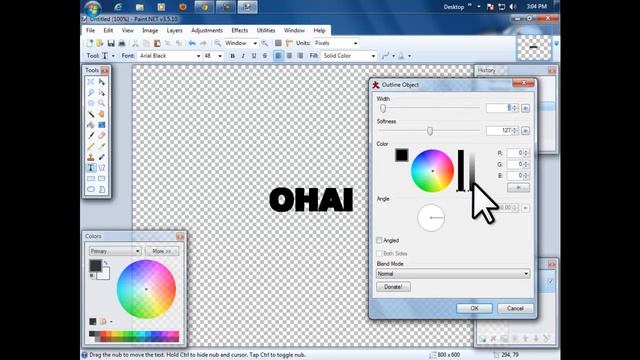This screenshot has height=360, width=640.
Task: Expand the Blend Mode dropdown showing Normal
Action: tap(453, 274)
